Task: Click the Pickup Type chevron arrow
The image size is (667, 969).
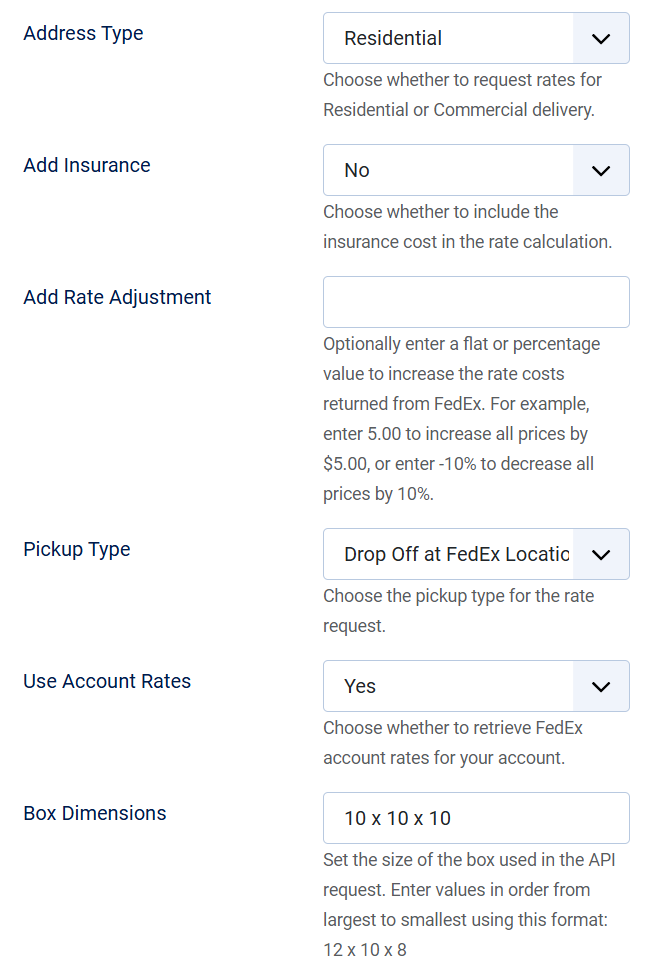Action: [601, 554]
